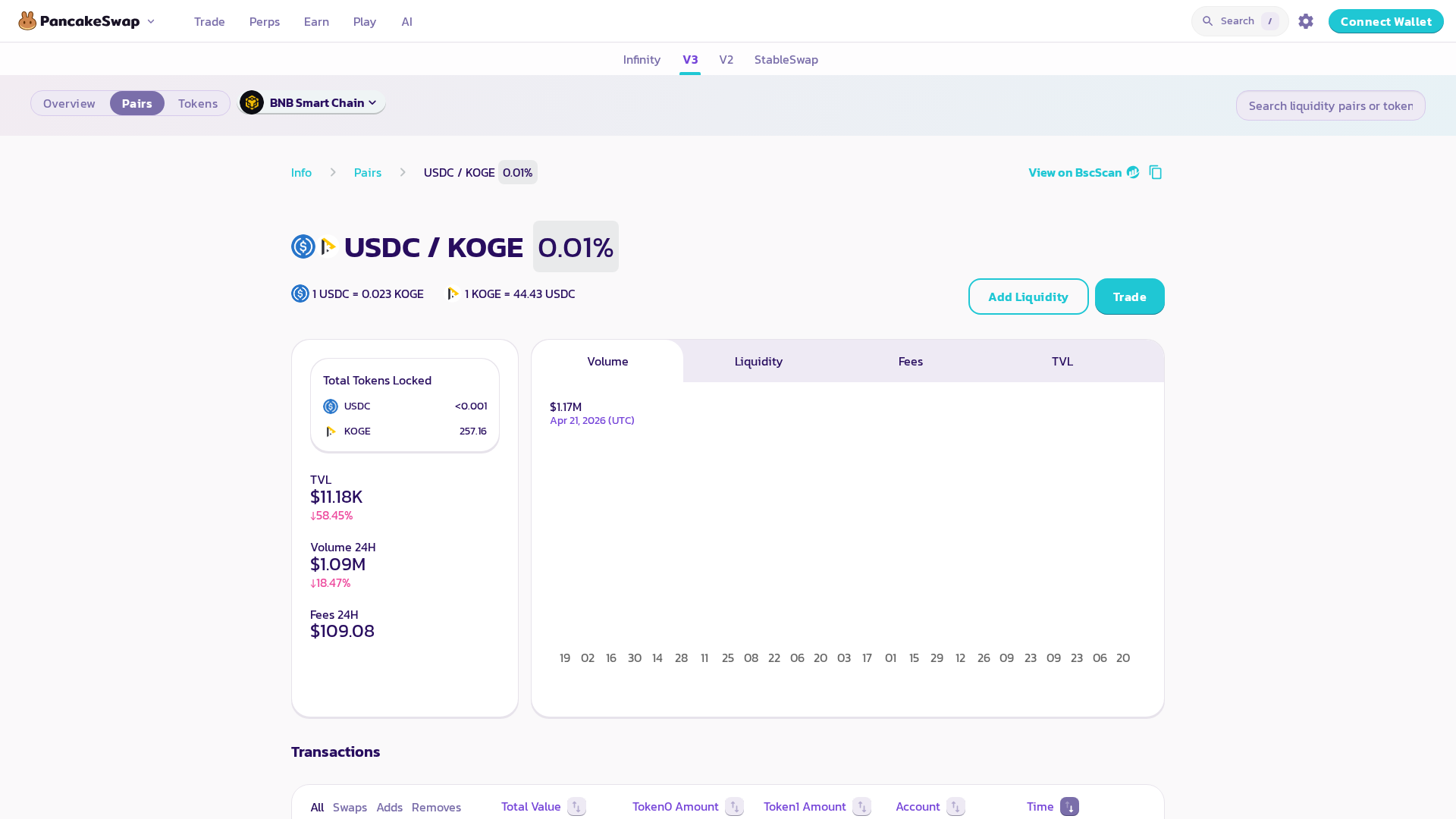Show the Liquidity chart tab
The width and height of the screenshot is (1456, 819).
click(x=758, y=361)
